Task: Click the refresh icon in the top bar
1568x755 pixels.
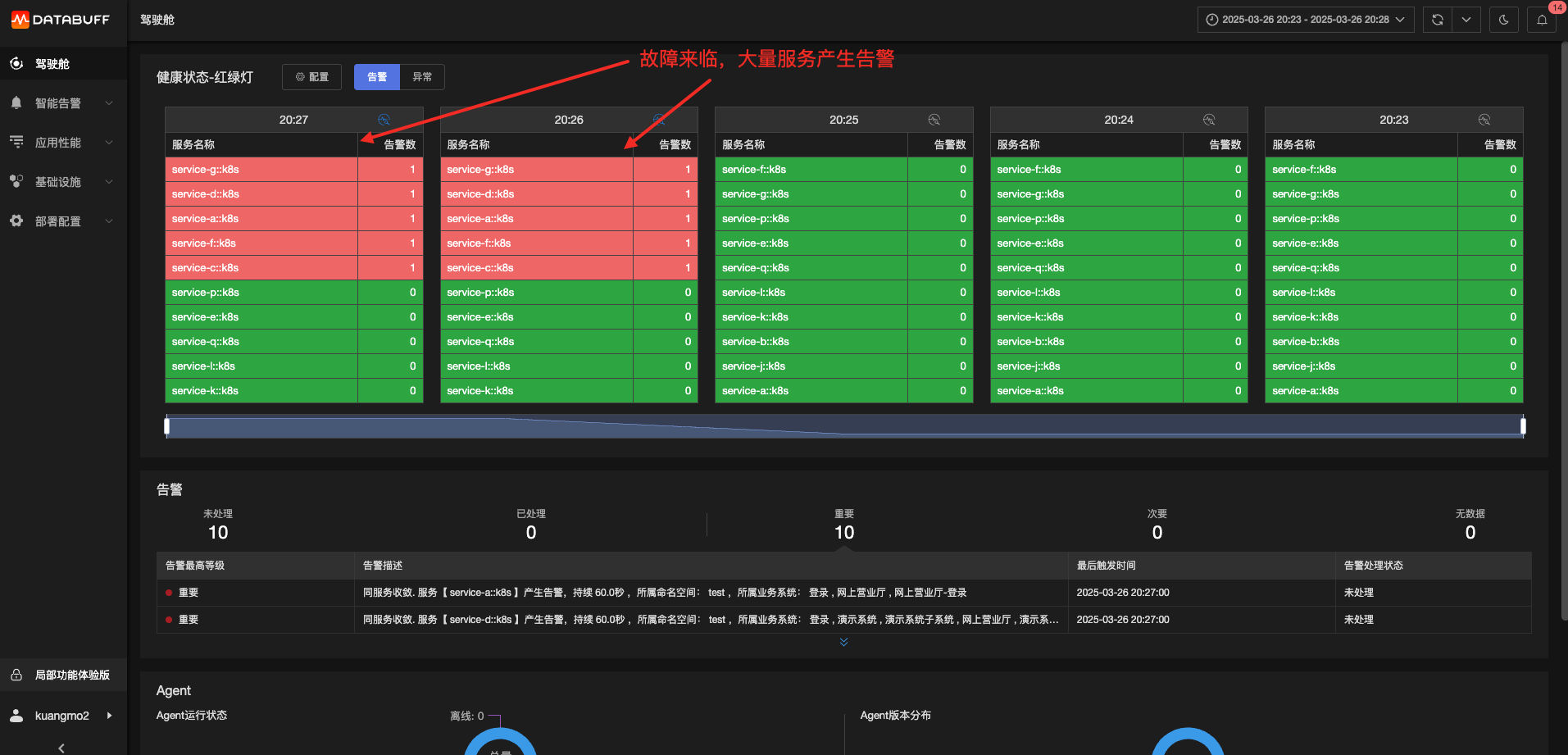Action: tap(1438, 20)
